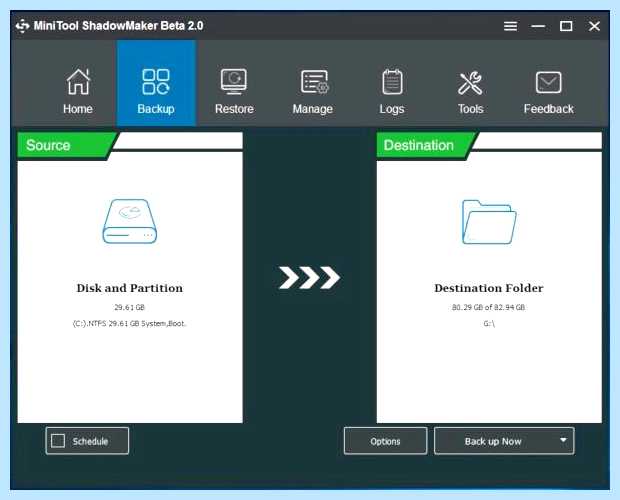Click the Back up Now button
Image resolution: width=620 pixels, height=500 pixels.
[x=504, y=441]
